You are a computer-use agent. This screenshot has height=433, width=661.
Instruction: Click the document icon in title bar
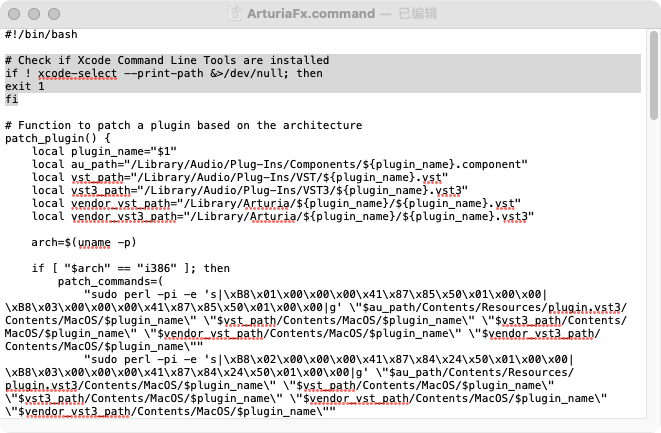click(234, 13)
